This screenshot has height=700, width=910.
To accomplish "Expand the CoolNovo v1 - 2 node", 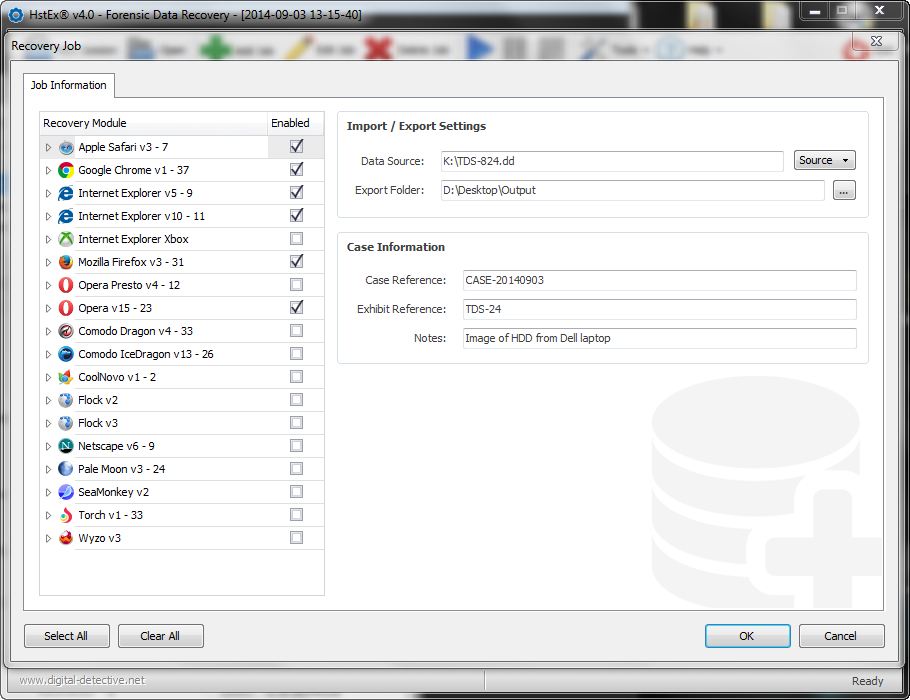I will tap(48, 377).
